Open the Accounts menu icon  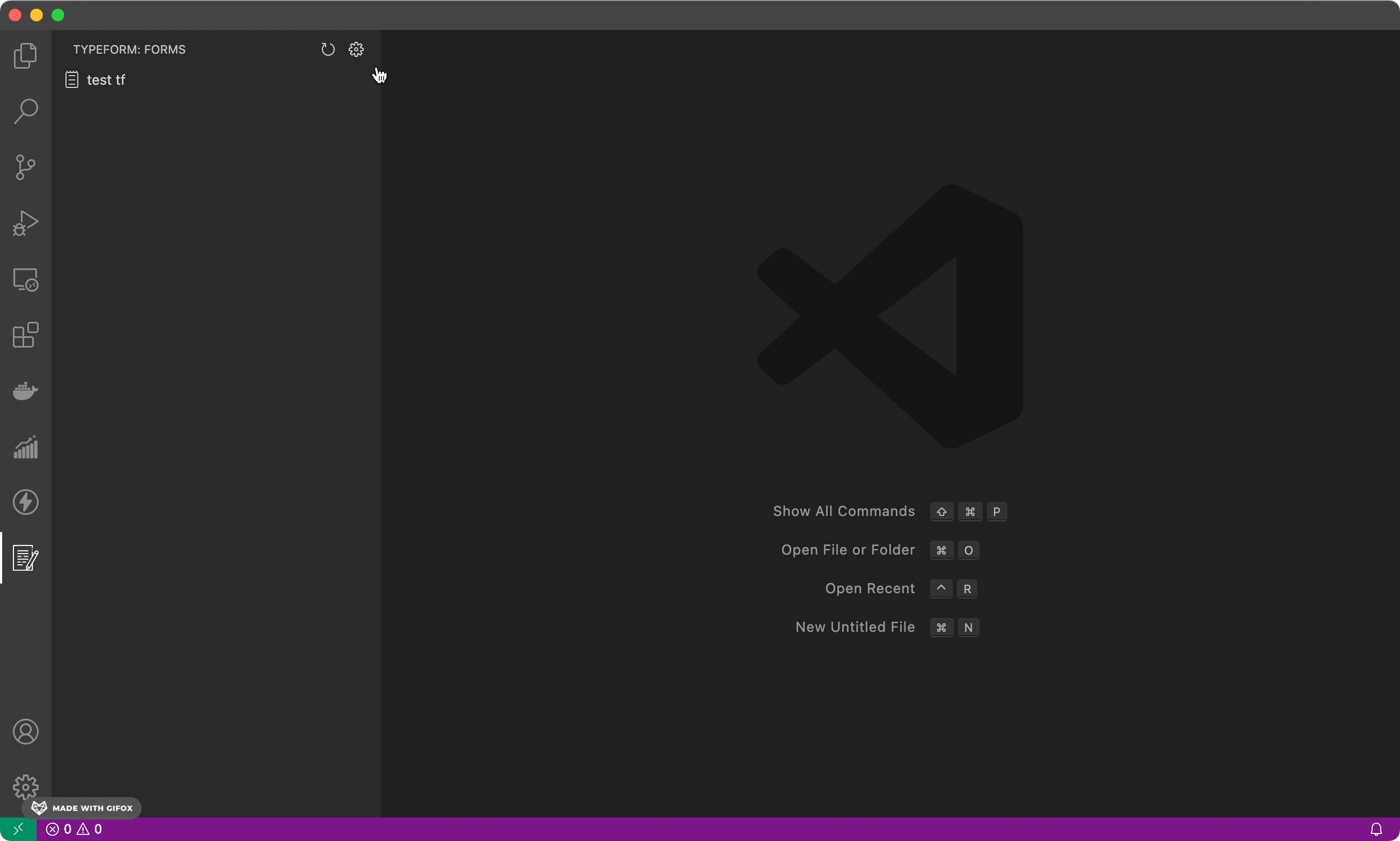[x=26, y=732]
